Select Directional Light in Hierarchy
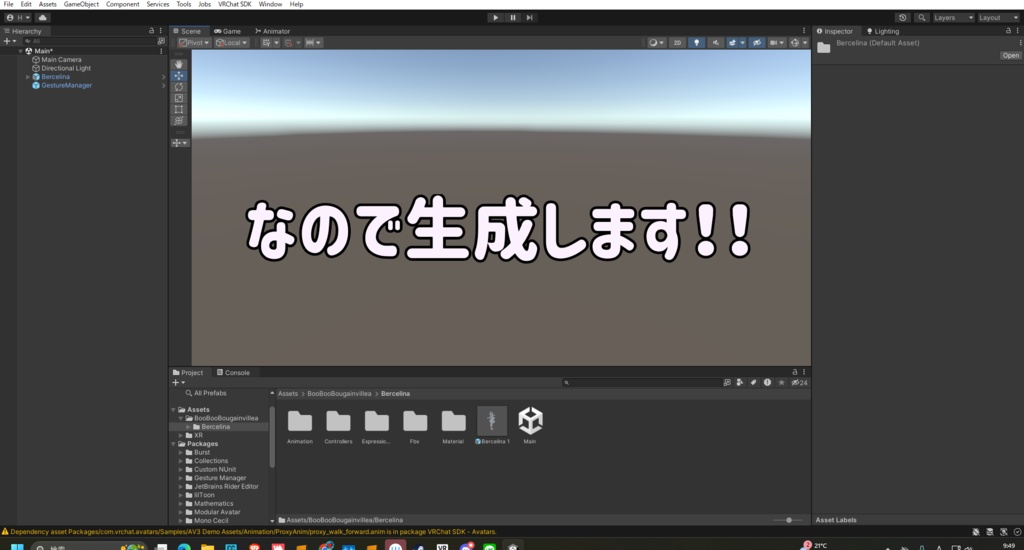The image size is (1024, 550). (66, 68)
